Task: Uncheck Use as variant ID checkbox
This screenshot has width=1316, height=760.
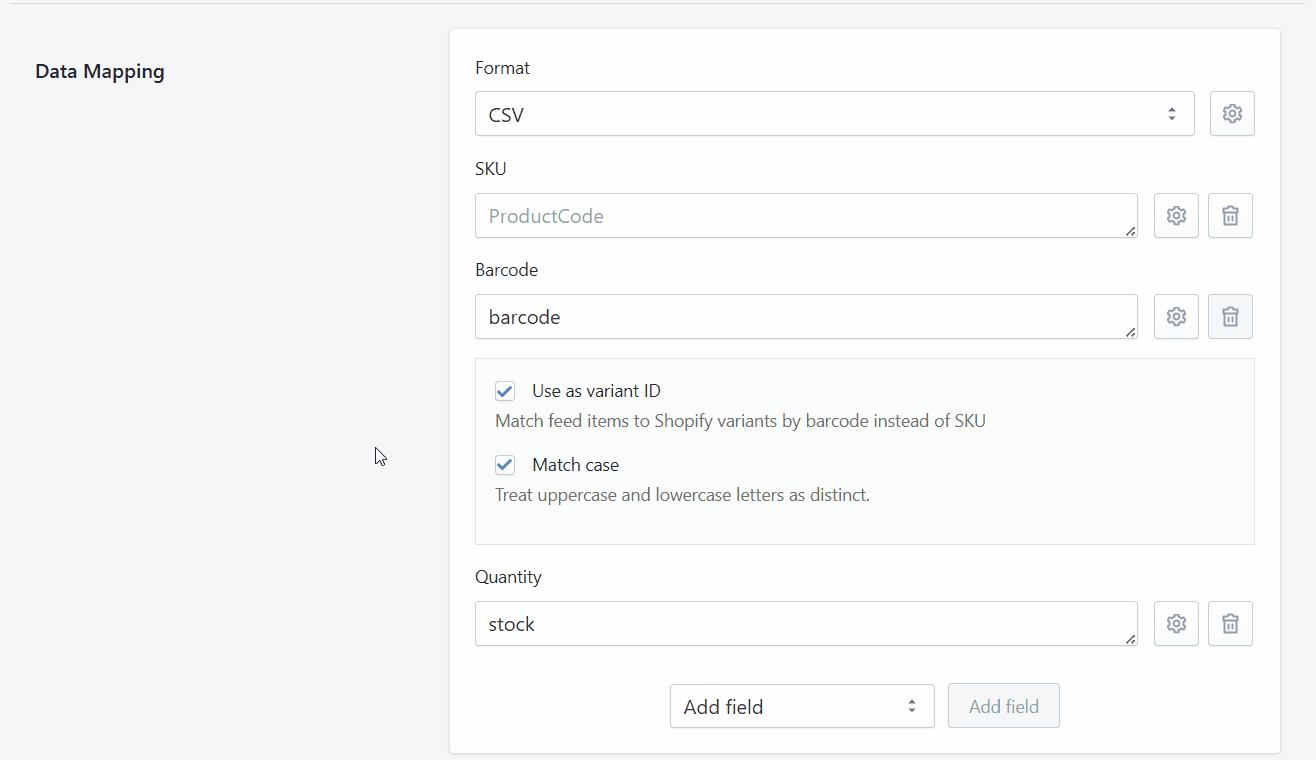Action: coord(505,391)
